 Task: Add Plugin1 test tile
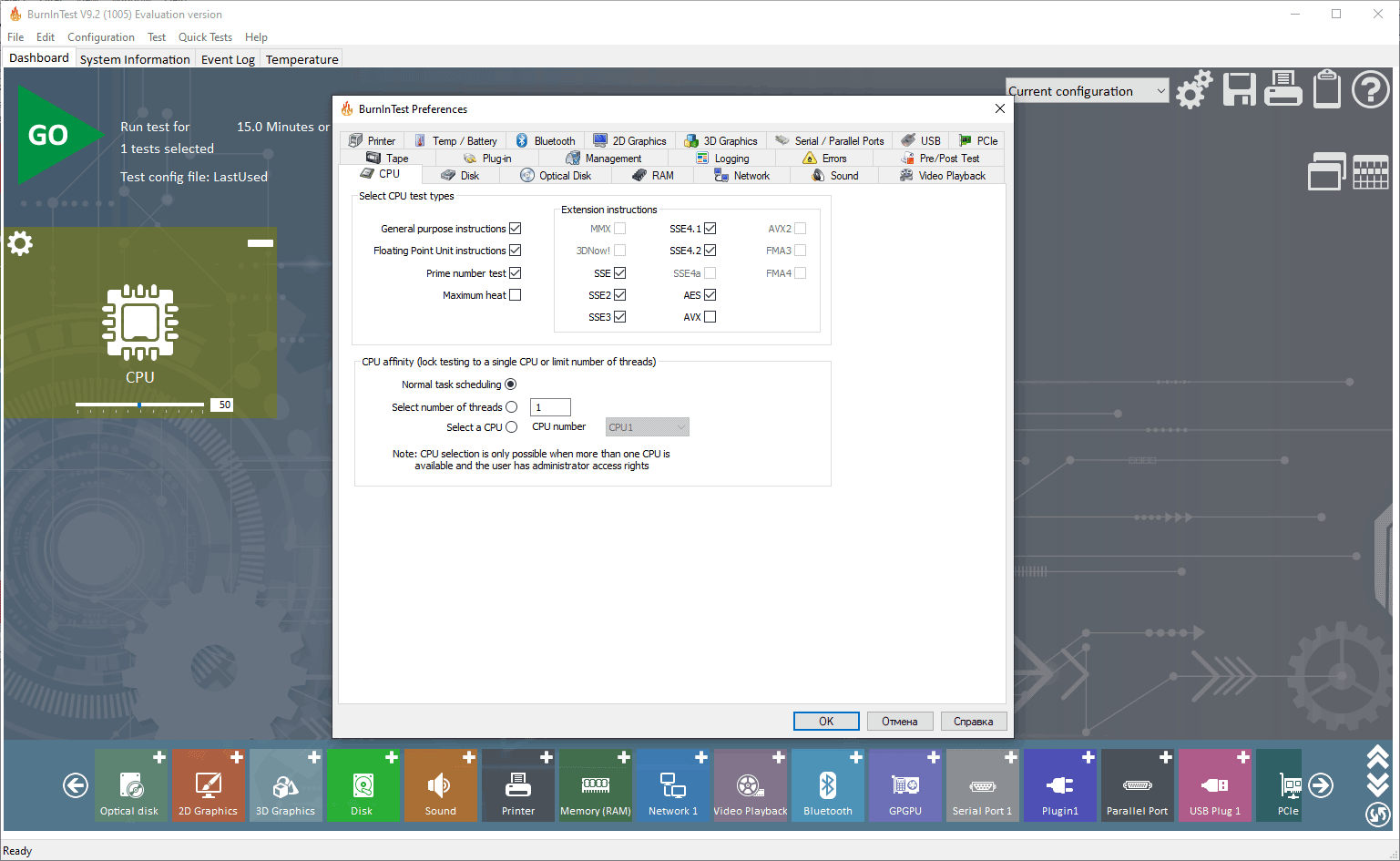tap(1088, 757)
